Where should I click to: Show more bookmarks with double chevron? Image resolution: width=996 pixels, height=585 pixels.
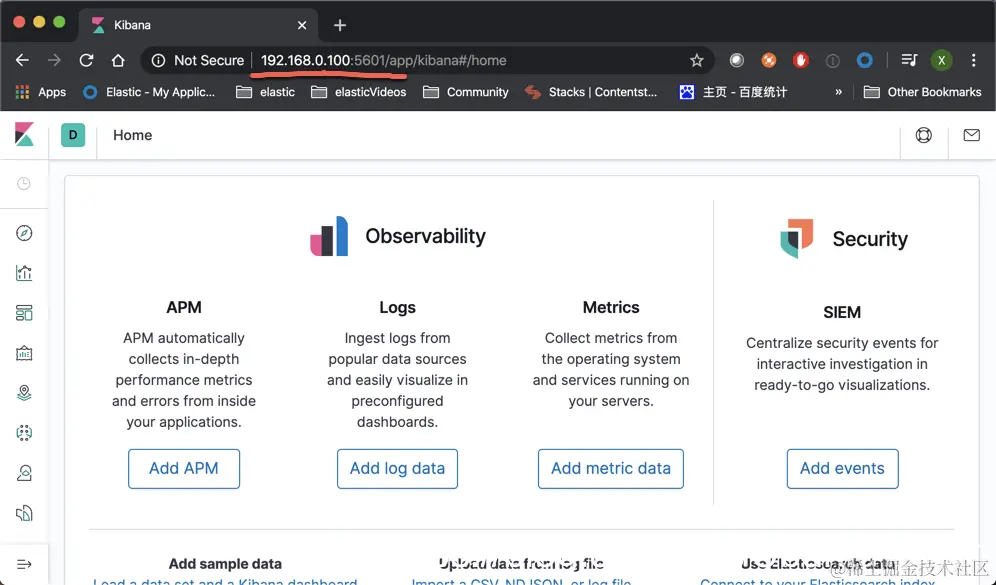838,92
